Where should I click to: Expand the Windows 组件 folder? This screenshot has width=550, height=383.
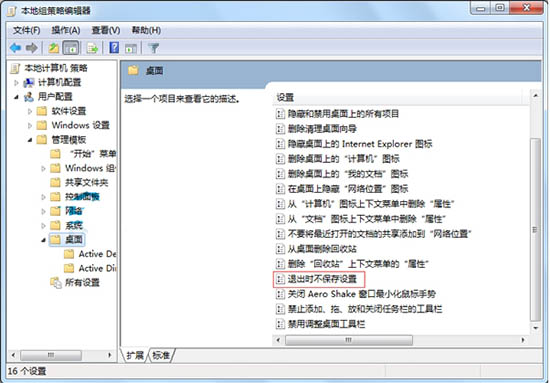click(x=43, y=169)
